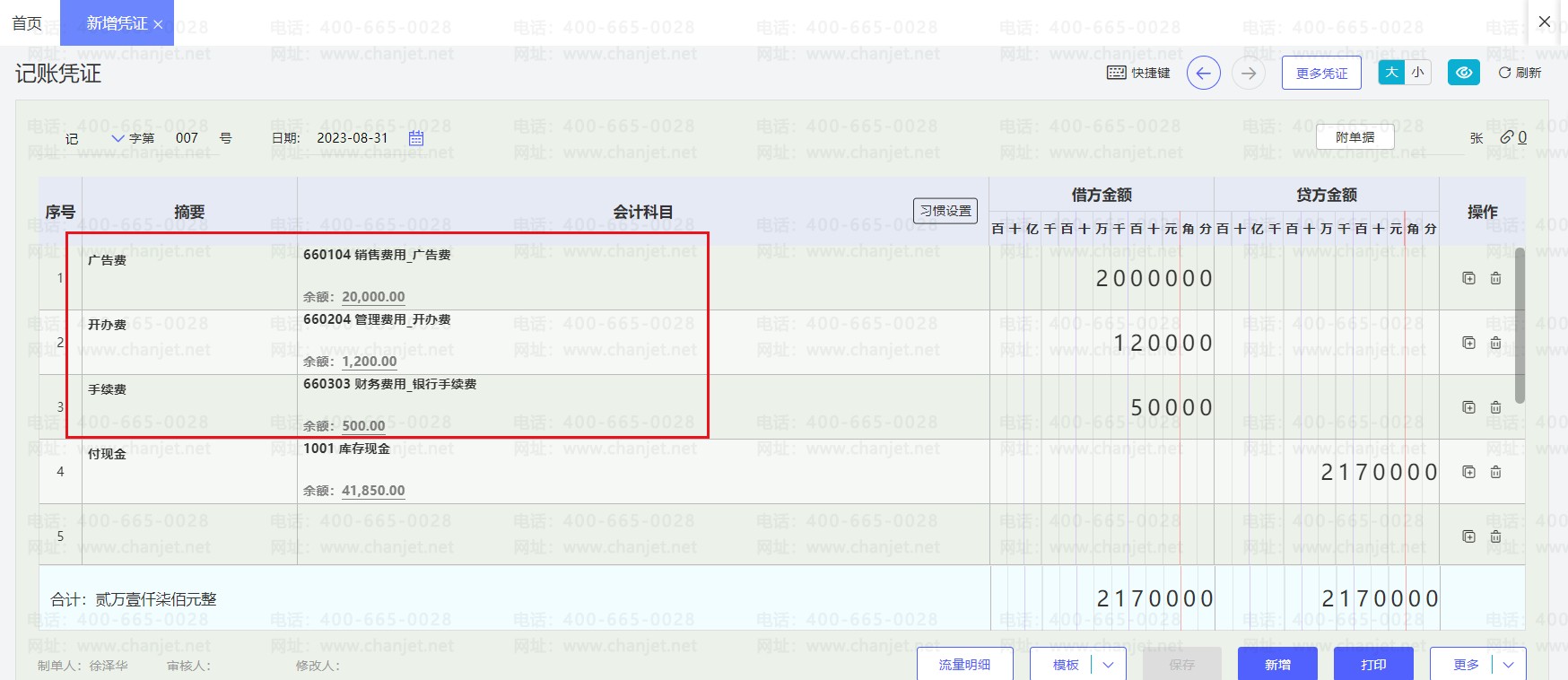Click the attachment paperclip icon
Viewport: 1568px width, 680px height.
[1507, 137]
